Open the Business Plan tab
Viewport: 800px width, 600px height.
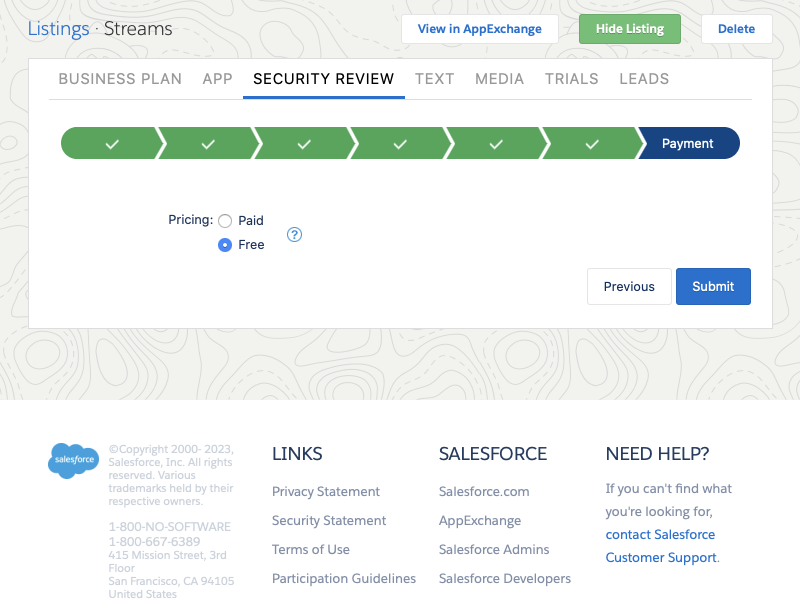pos(120,79)
